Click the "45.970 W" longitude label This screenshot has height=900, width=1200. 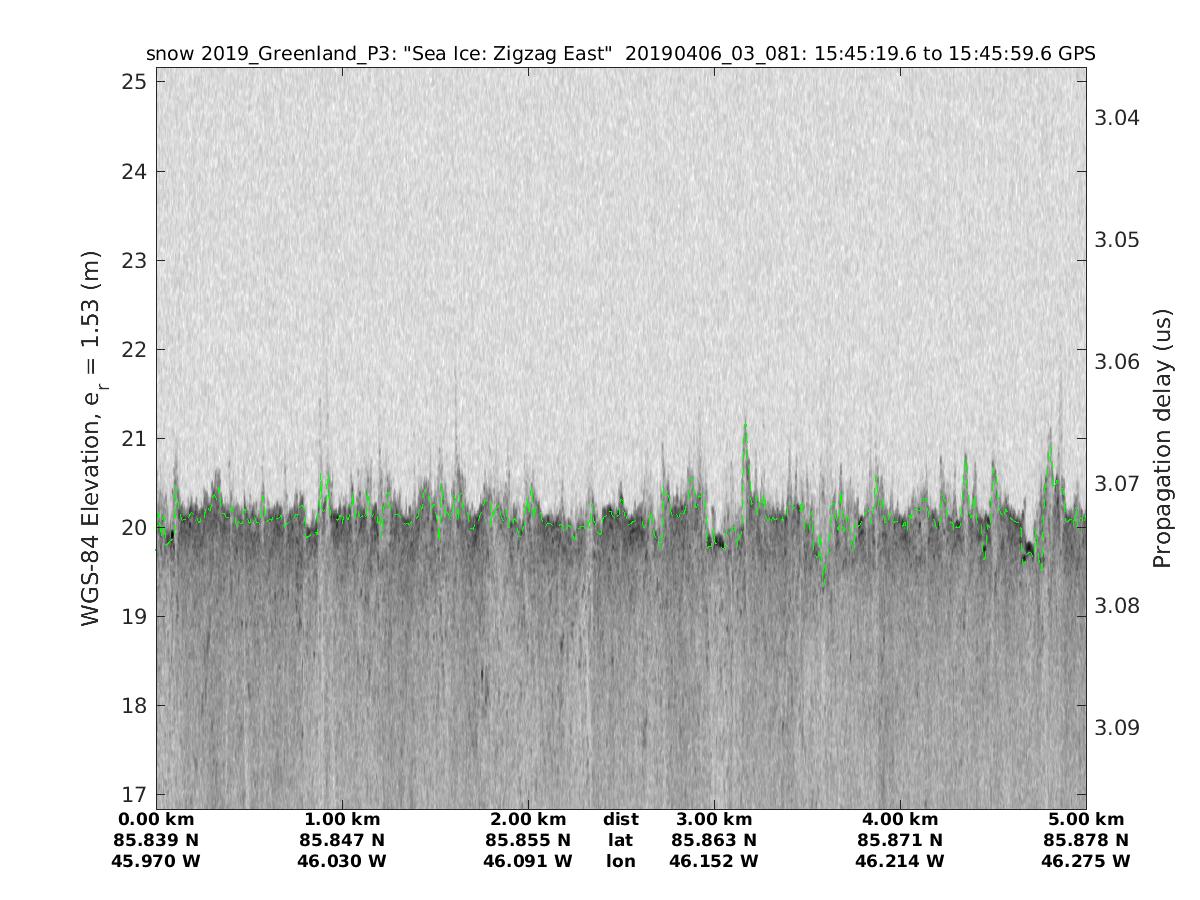coord(157,861)
